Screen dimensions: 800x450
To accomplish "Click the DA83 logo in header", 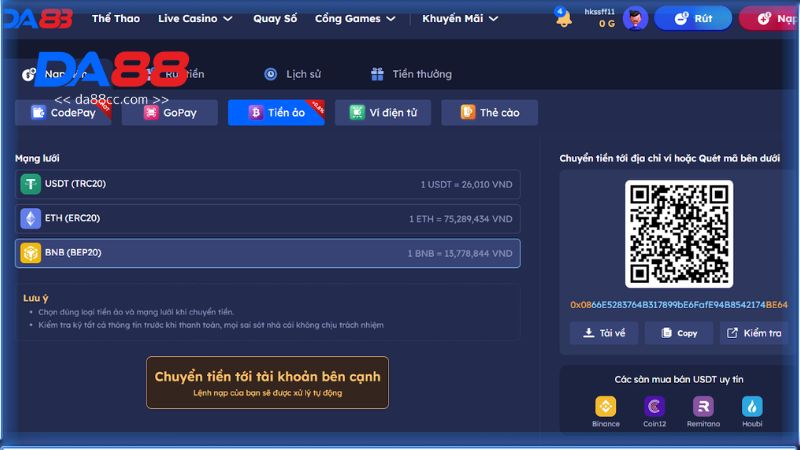I will [x=37, y=19].
